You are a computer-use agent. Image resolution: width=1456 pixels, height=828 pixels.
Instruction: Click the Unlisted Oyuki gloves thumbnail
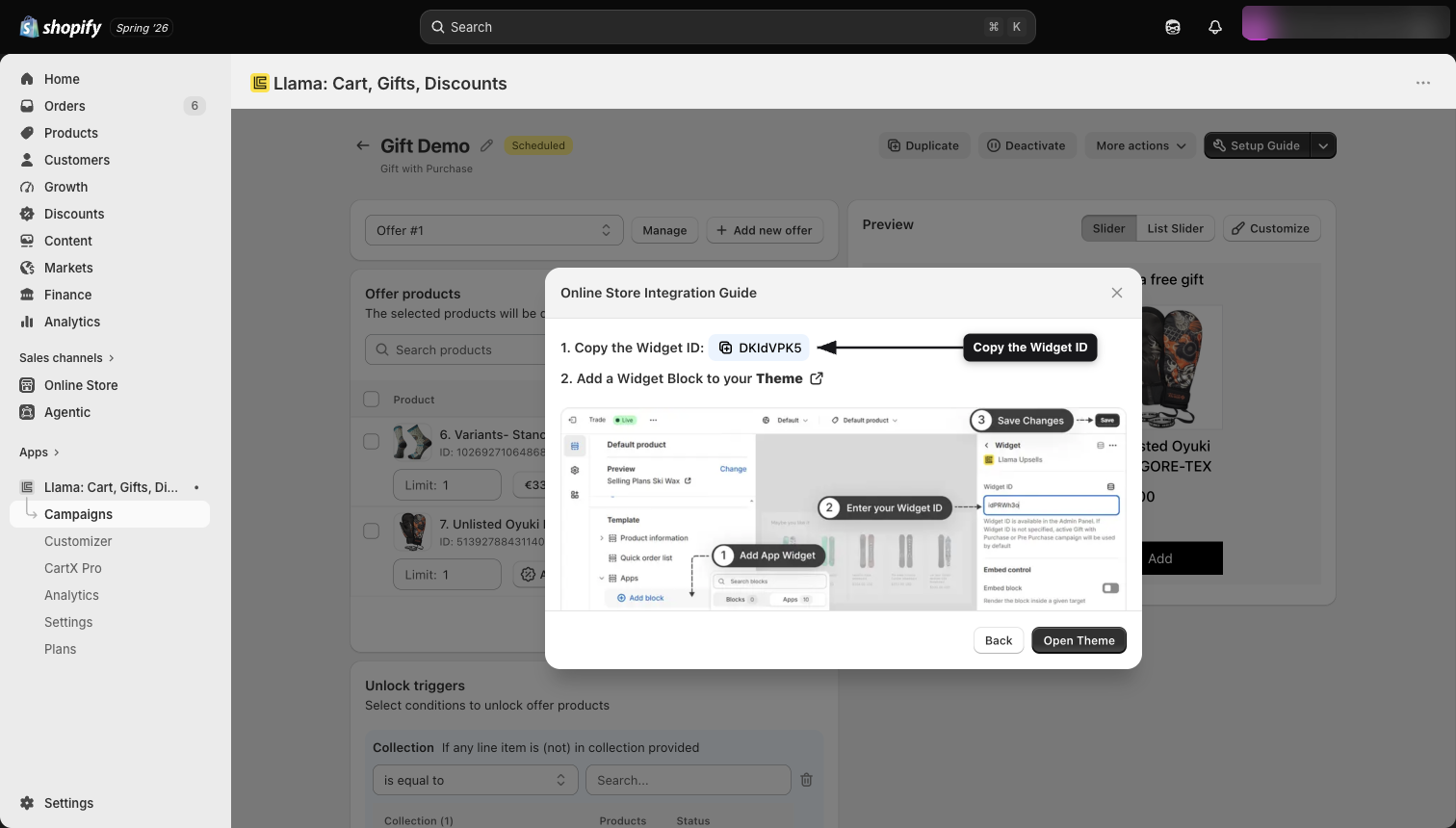[412, 531]
